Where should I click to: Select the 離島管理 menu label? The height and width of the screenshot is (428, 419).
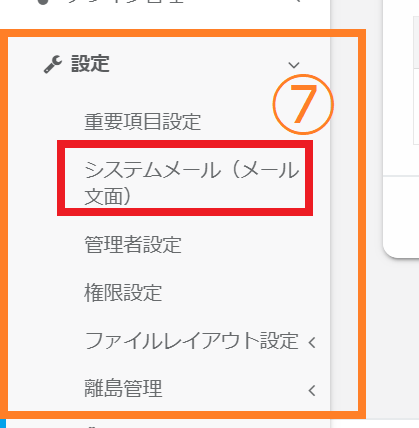[123, 389]
